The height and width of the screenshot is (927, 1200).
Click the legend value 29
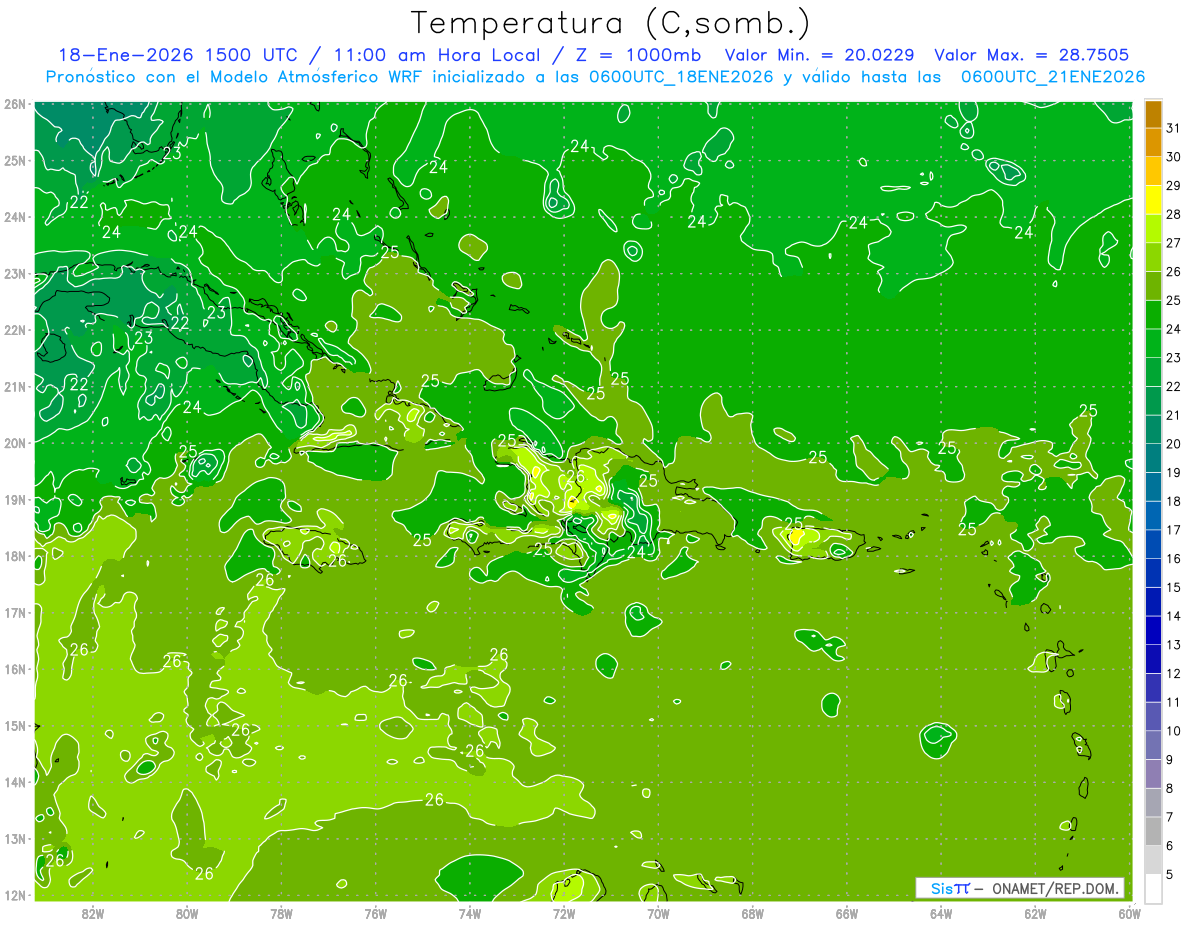[1174, 186]
